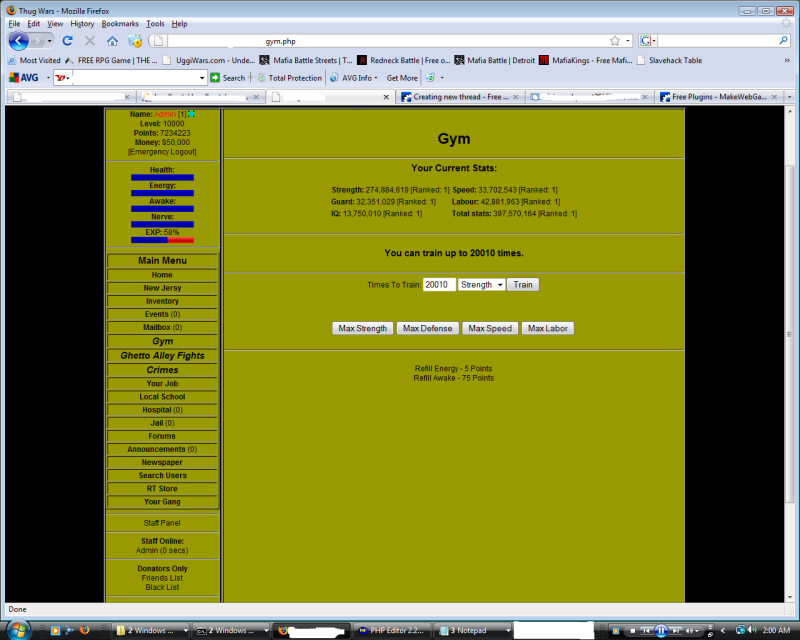Screen dimensions: 800x640
Task: Open the Bookmarks menu
Action: pyautogui.click(x=119, y=23)
